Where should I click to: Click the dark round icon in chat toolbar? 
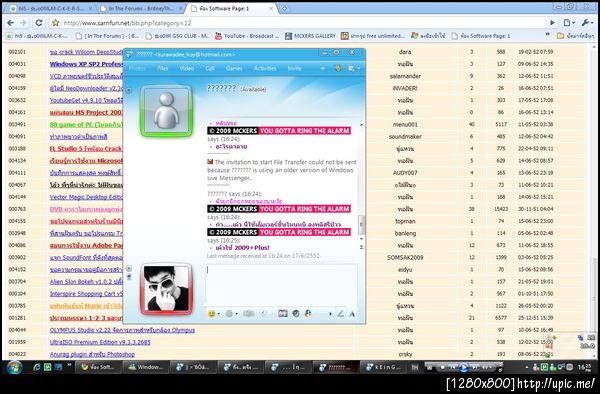pos(296,314)
